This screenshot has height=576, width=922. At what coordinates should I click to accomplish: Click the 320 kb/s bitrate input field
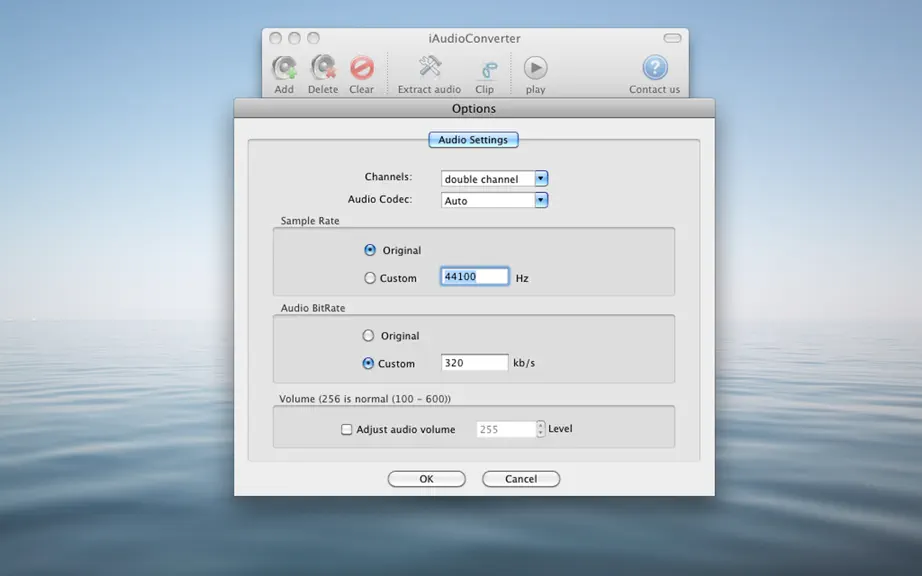(475, 363)
